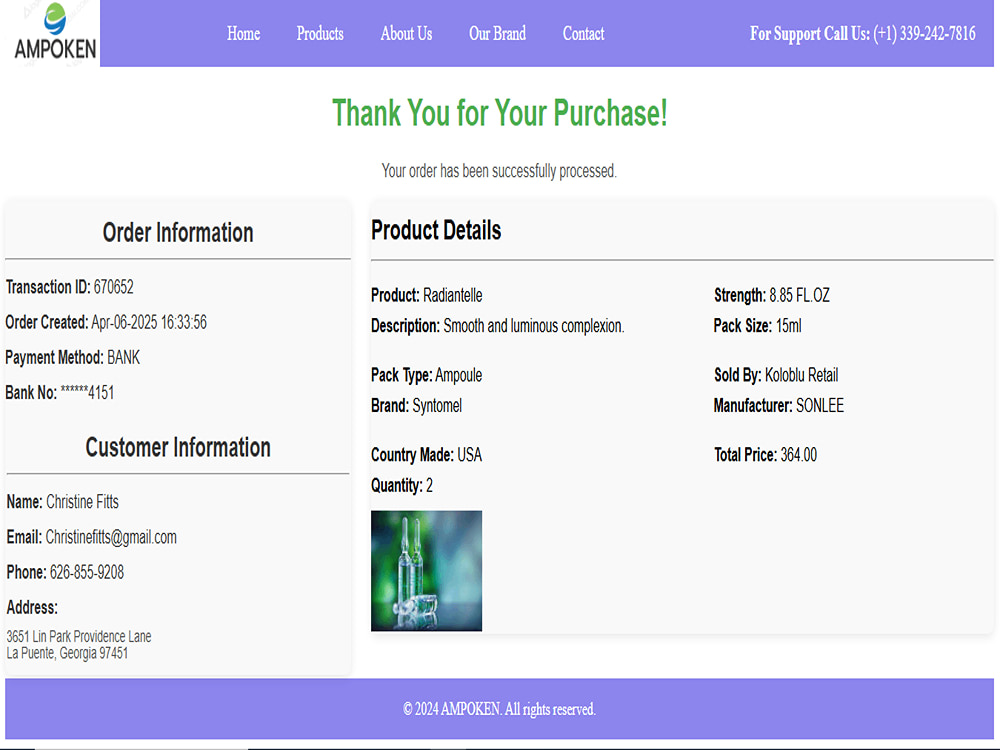The image size is (1000, 750).
Task: Select the customer name Christine Fitts
Action: 82,502
